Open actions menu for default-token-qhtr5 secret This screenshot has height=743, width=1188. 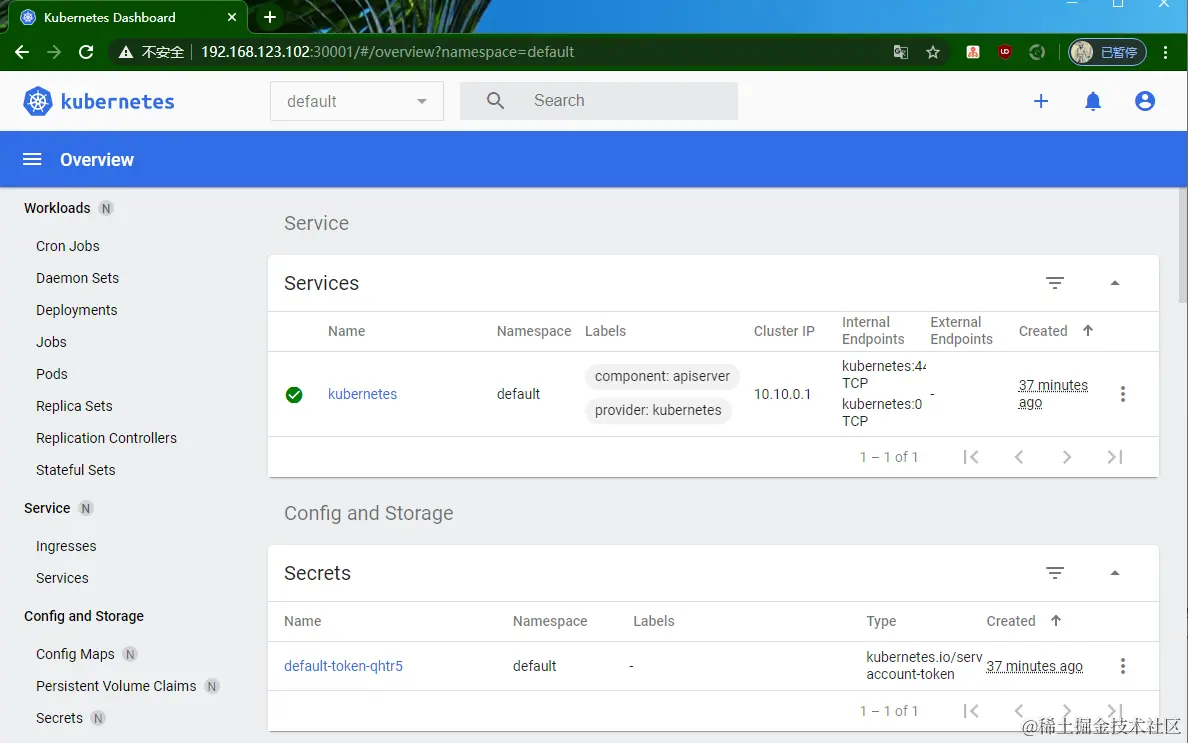[x=1123, y=666]
